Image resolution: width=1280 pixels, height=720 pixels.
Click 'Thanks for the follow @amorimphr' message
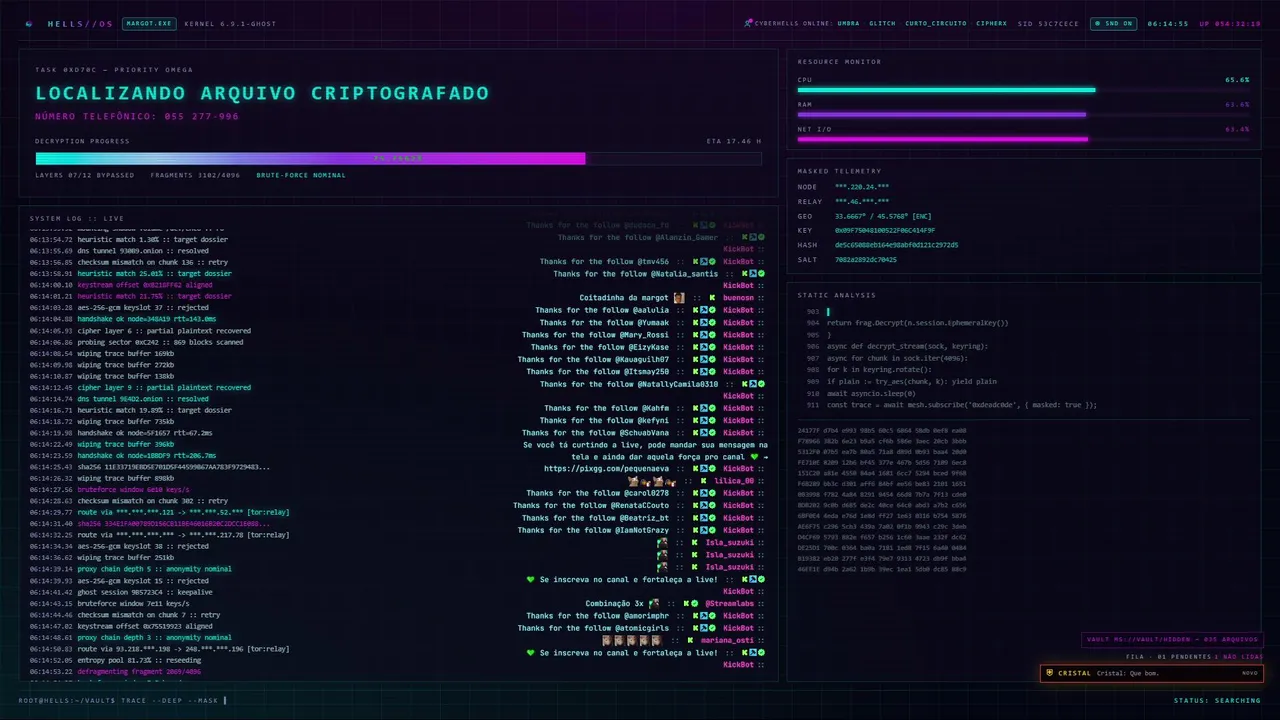(597, 616)
